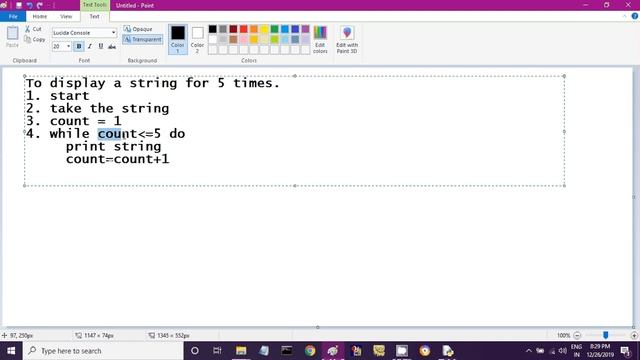The width and height of the screenshot is (640, 360).
Task: Pick the lime green swatch in the second row
Action: pyautogui.click(x=275, y=40)
